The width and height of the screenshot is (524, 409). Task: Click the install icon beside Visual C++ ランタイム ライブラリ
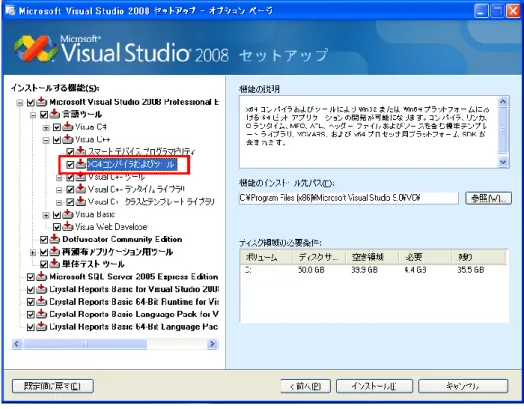point(81,189)
